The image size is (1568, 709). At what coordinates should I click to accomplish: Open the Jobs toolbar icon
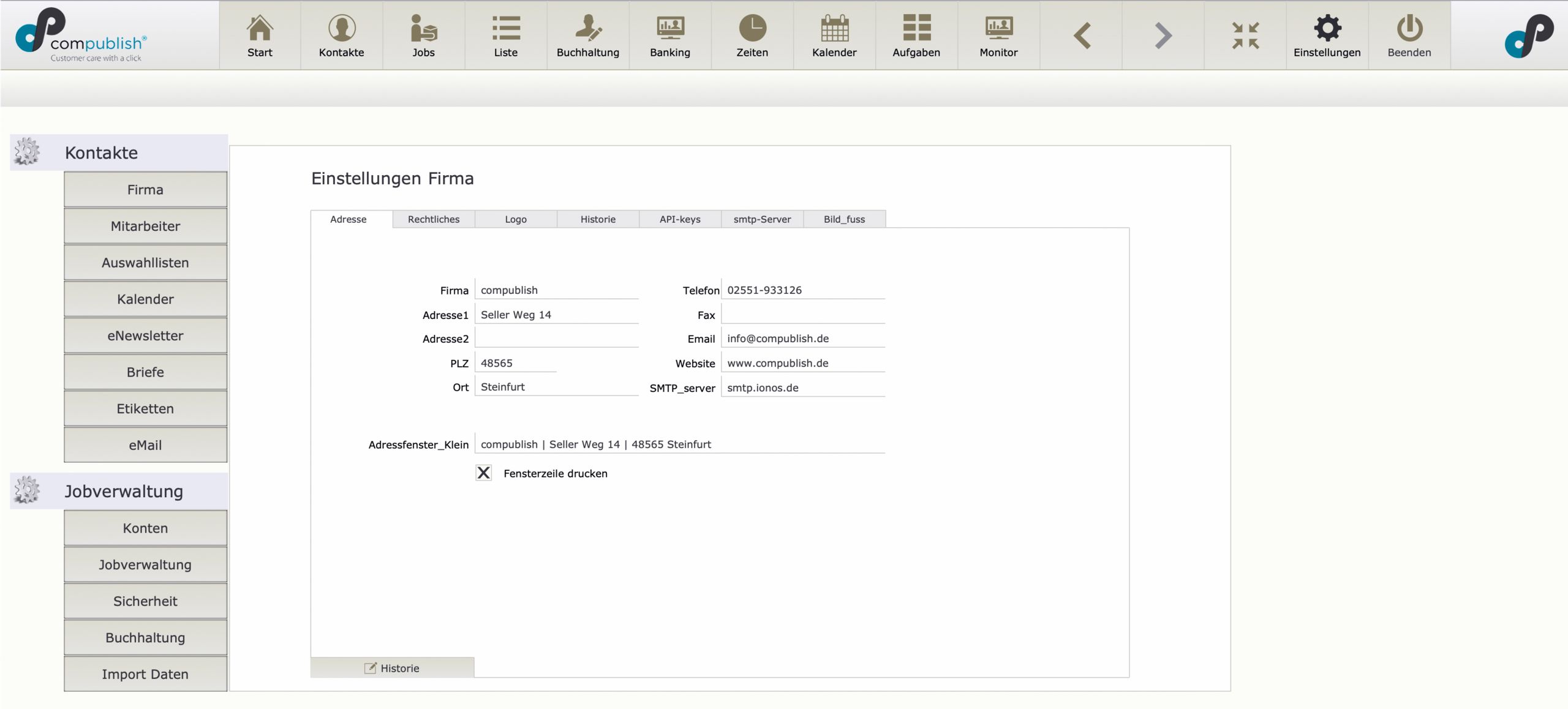click(x=424, y=36)
